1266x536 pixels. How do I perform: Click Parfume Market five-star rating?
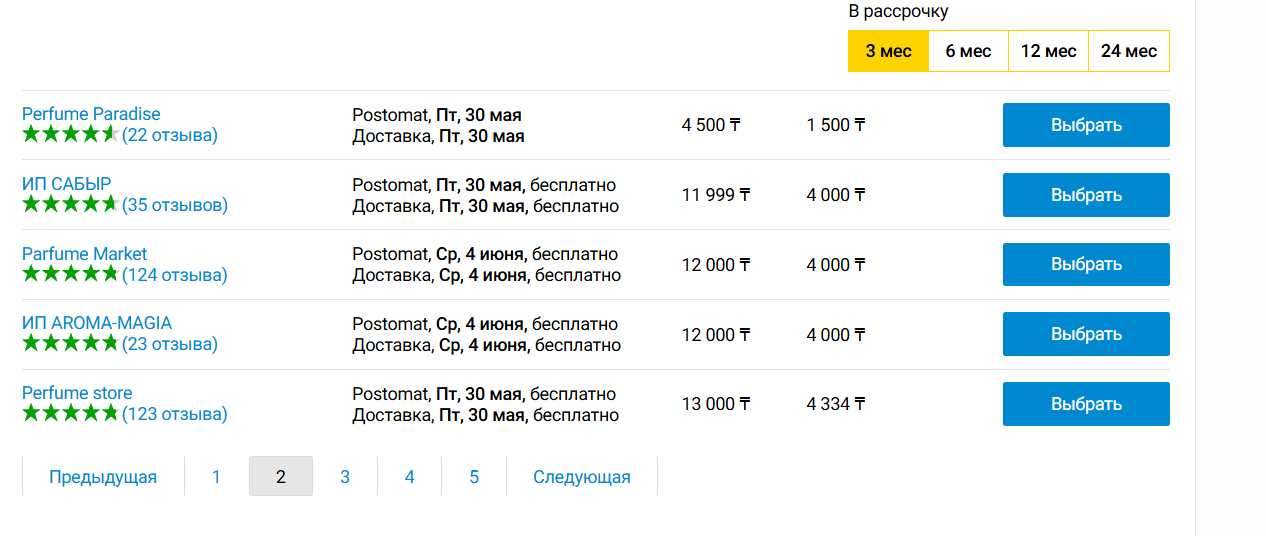70,275
